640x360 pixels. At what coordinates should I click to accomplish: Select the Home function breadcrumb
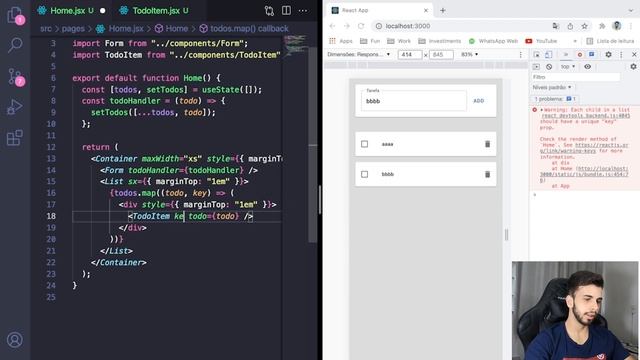(177, 29)
